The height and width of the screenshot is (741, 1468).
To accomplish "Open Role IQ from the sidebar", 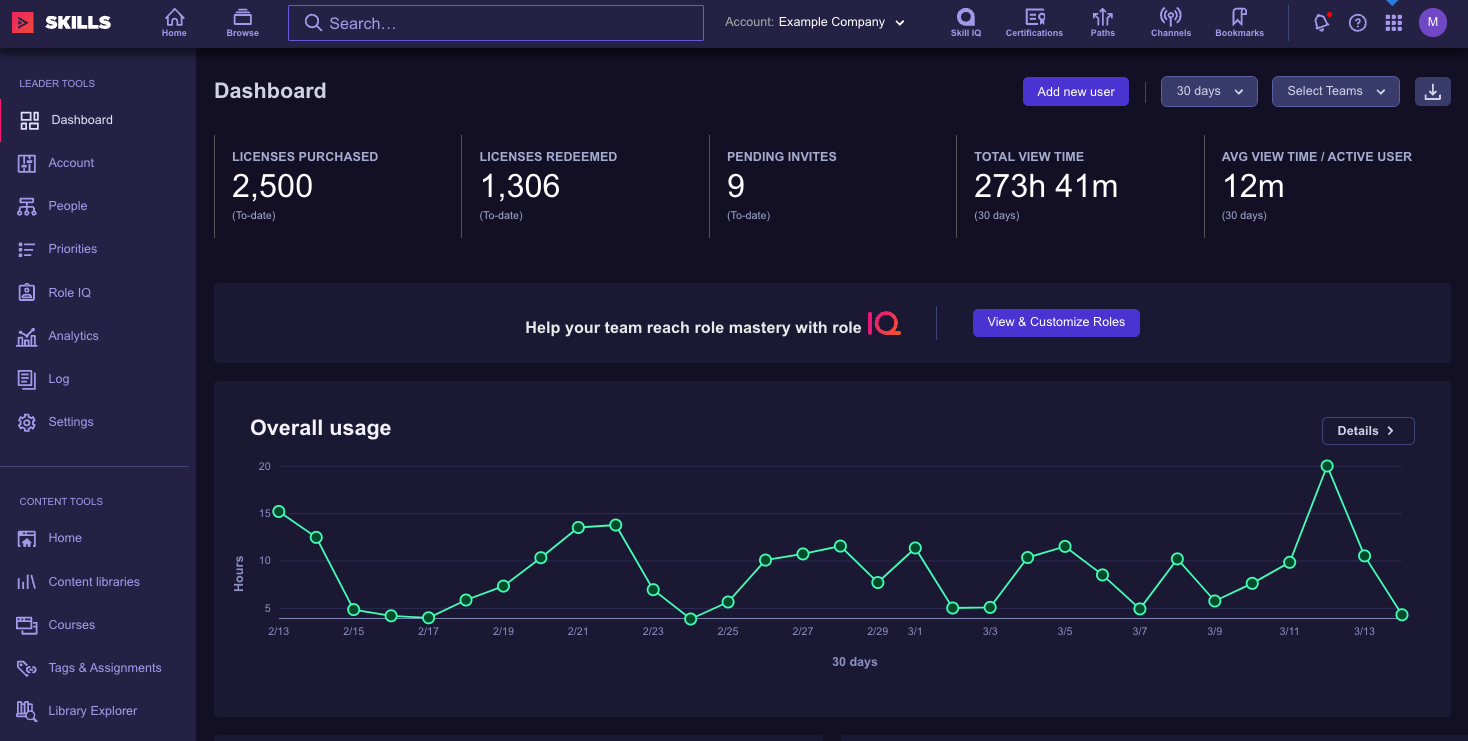I will [x=71, y=292].
